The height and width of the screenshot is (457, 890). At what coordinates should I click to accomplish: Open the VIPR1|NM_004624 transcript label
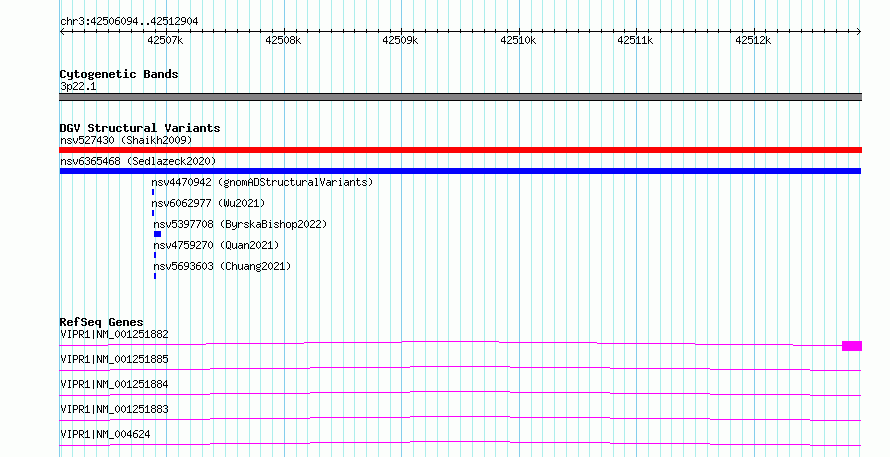pyautogui.click(x=105, y=434)
